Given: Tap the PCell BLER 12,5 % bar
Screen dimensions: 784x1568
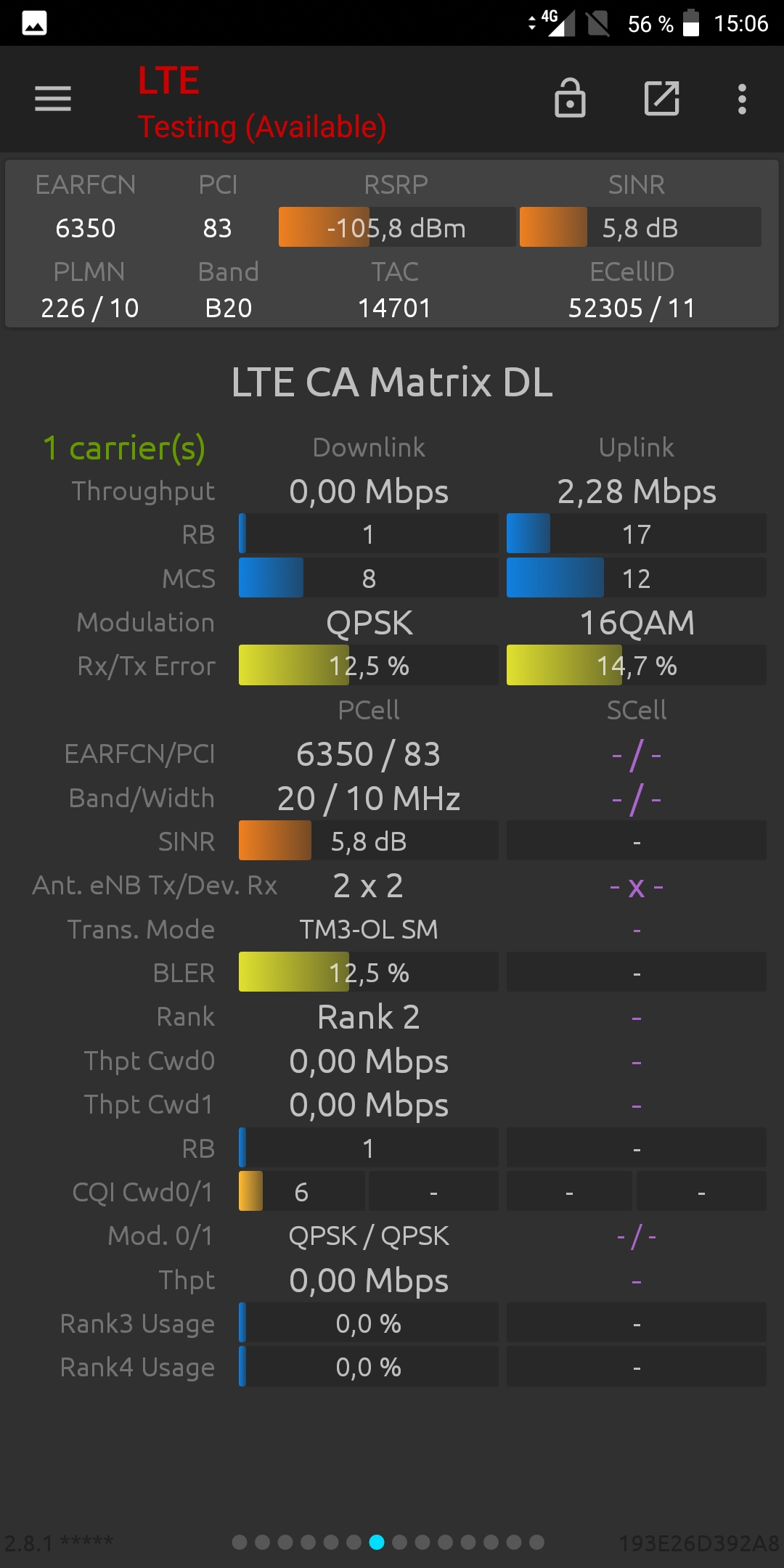Looking at the screenshot, I should [369, 972].
